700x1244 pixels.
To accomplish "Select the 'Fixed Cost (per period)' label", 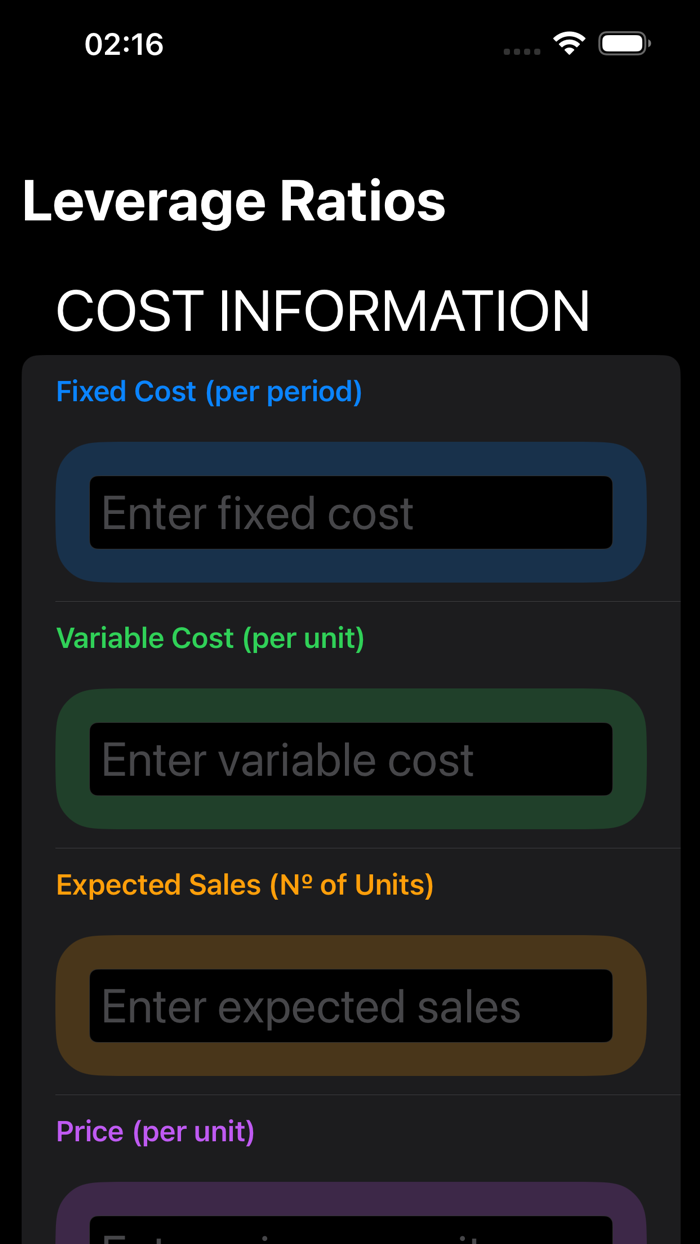I will pyautogui.click(x=209, y=391).
